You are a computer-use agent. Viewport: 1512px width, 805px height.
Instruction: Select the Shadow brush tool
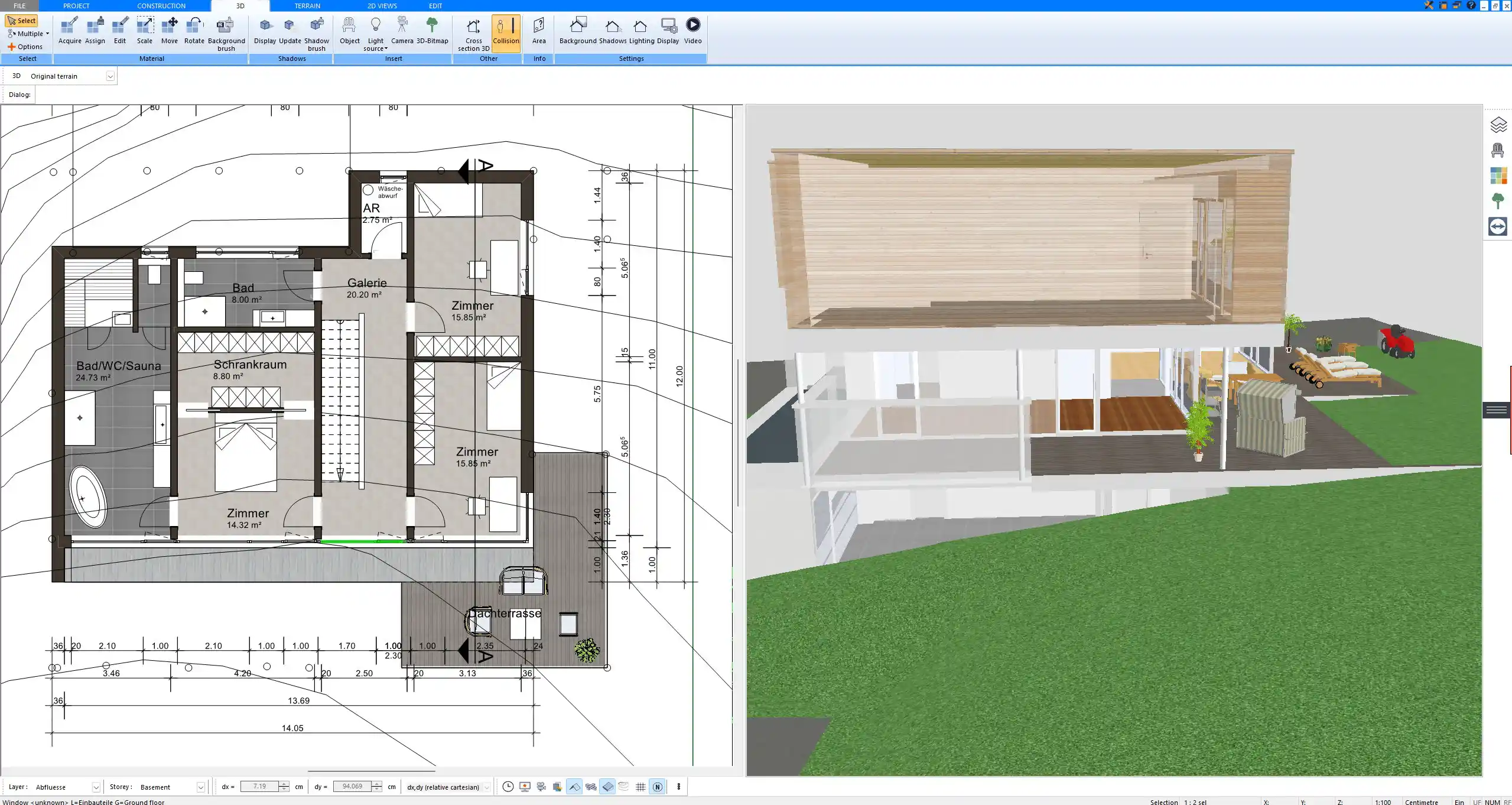316,33
